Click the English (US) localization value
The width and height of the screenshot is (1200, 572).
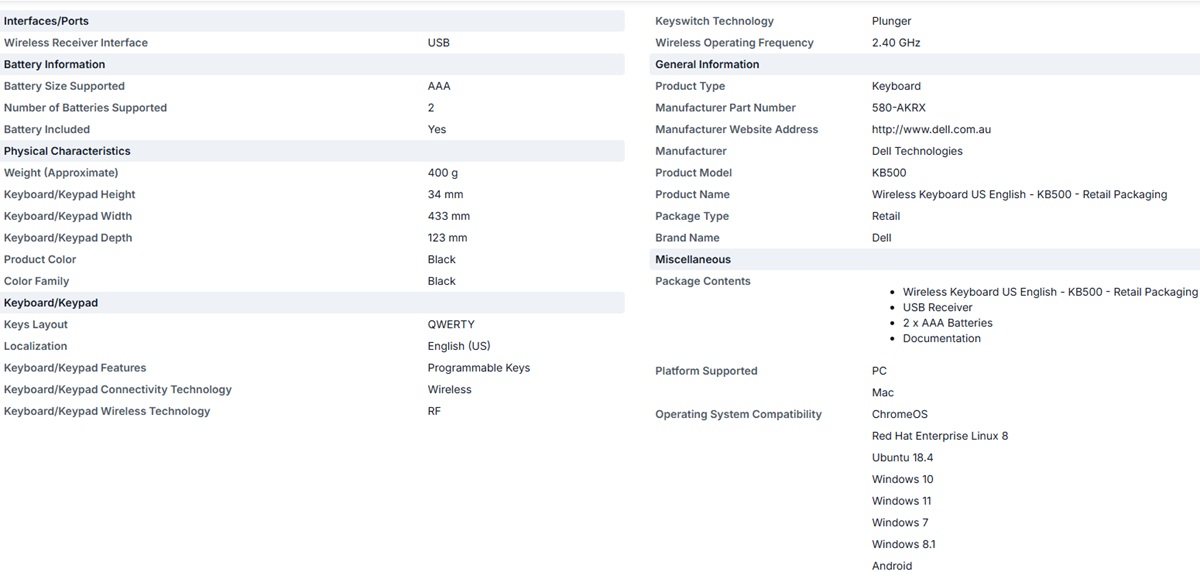(x=459, y=347)
